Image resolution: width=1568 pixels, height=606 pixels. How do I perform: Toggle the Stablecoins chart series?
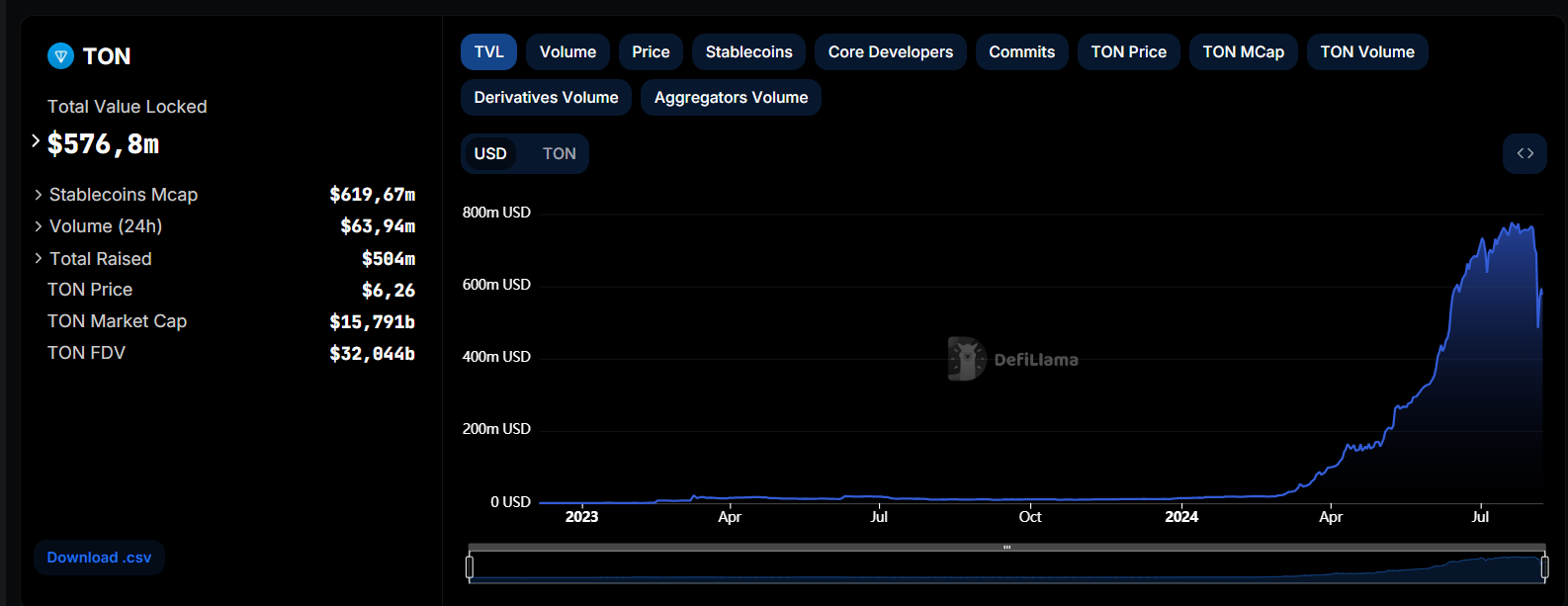tap(748, 52)
